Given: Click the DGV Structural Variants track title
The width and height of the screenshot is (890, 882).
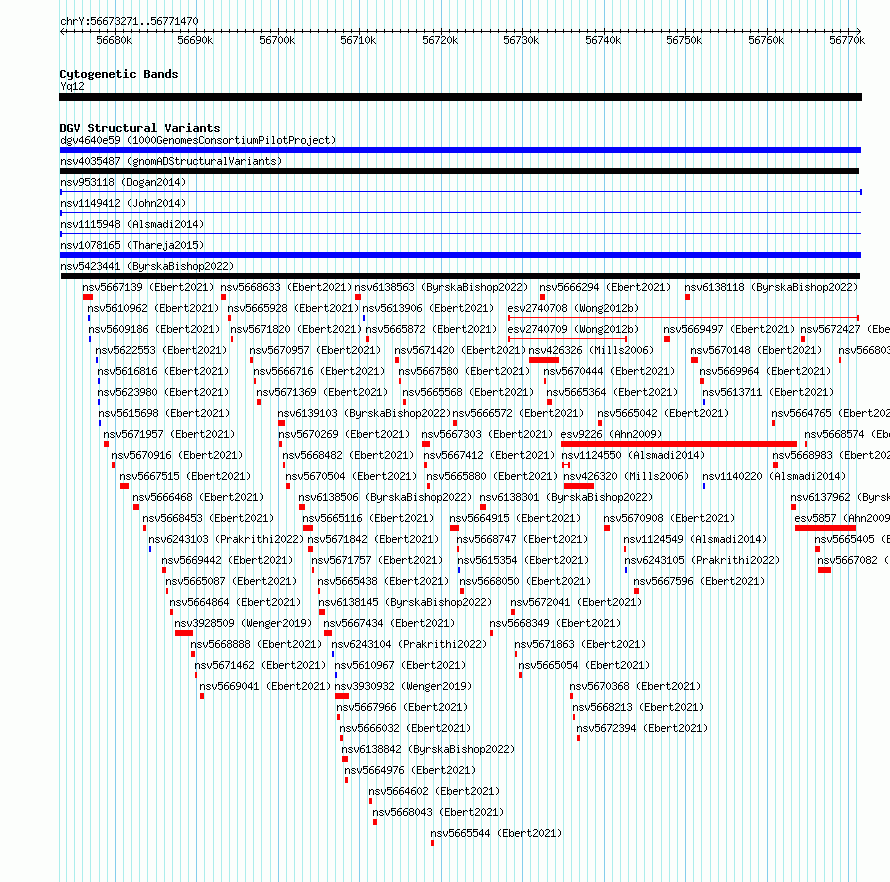Looking at the screenshot, I should point(140,128).
